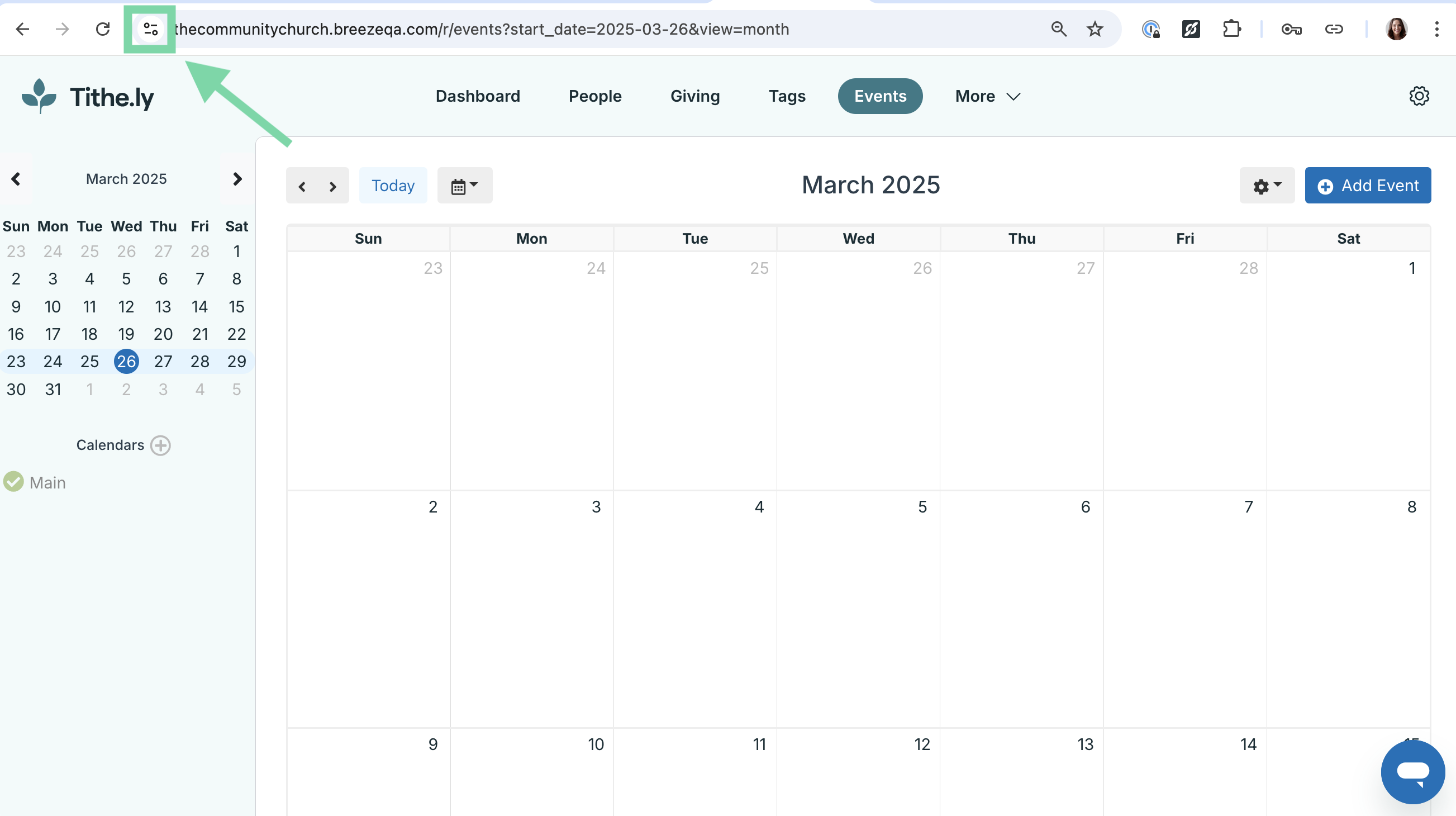Click the main calendar previous arrow
1456x816 pixels.
302,186
